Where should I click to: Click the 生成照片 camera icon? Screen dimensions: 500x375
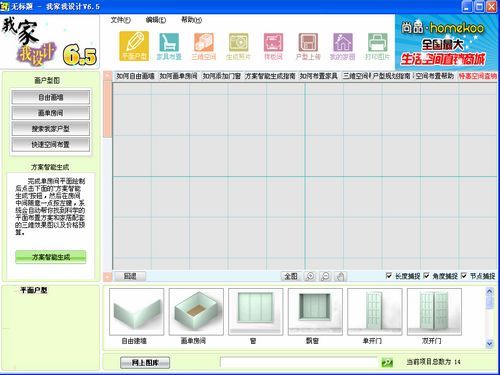(238, 46)
